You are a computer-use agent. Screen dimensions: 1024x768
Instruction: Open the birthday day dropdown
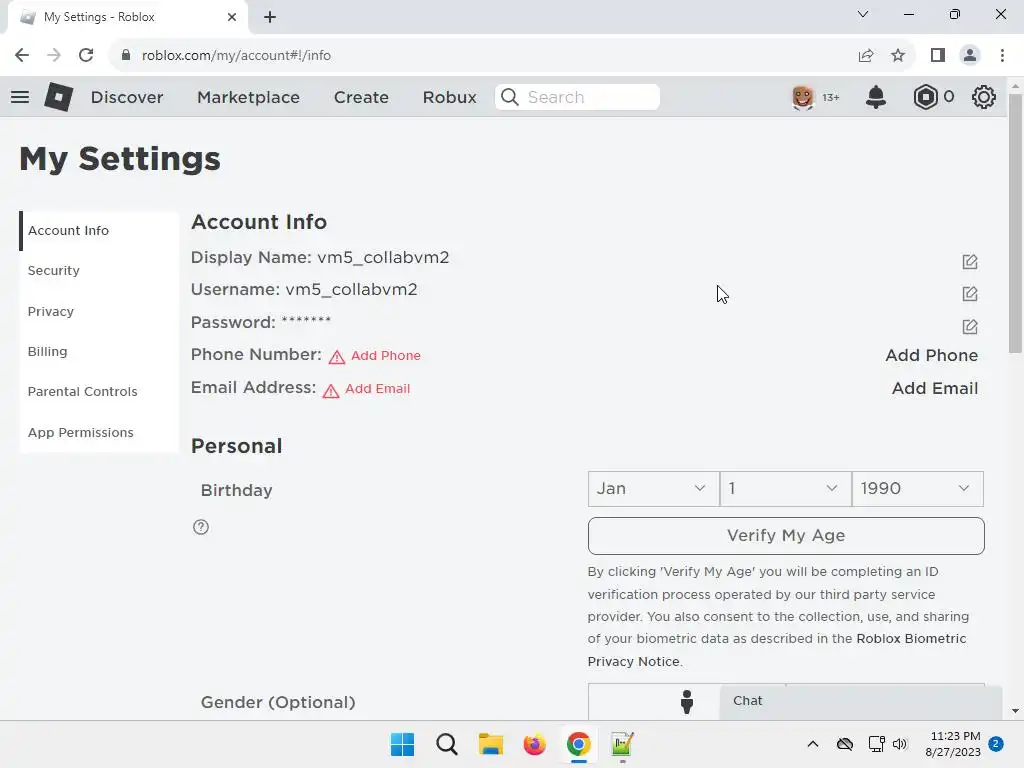click(785, 488)
